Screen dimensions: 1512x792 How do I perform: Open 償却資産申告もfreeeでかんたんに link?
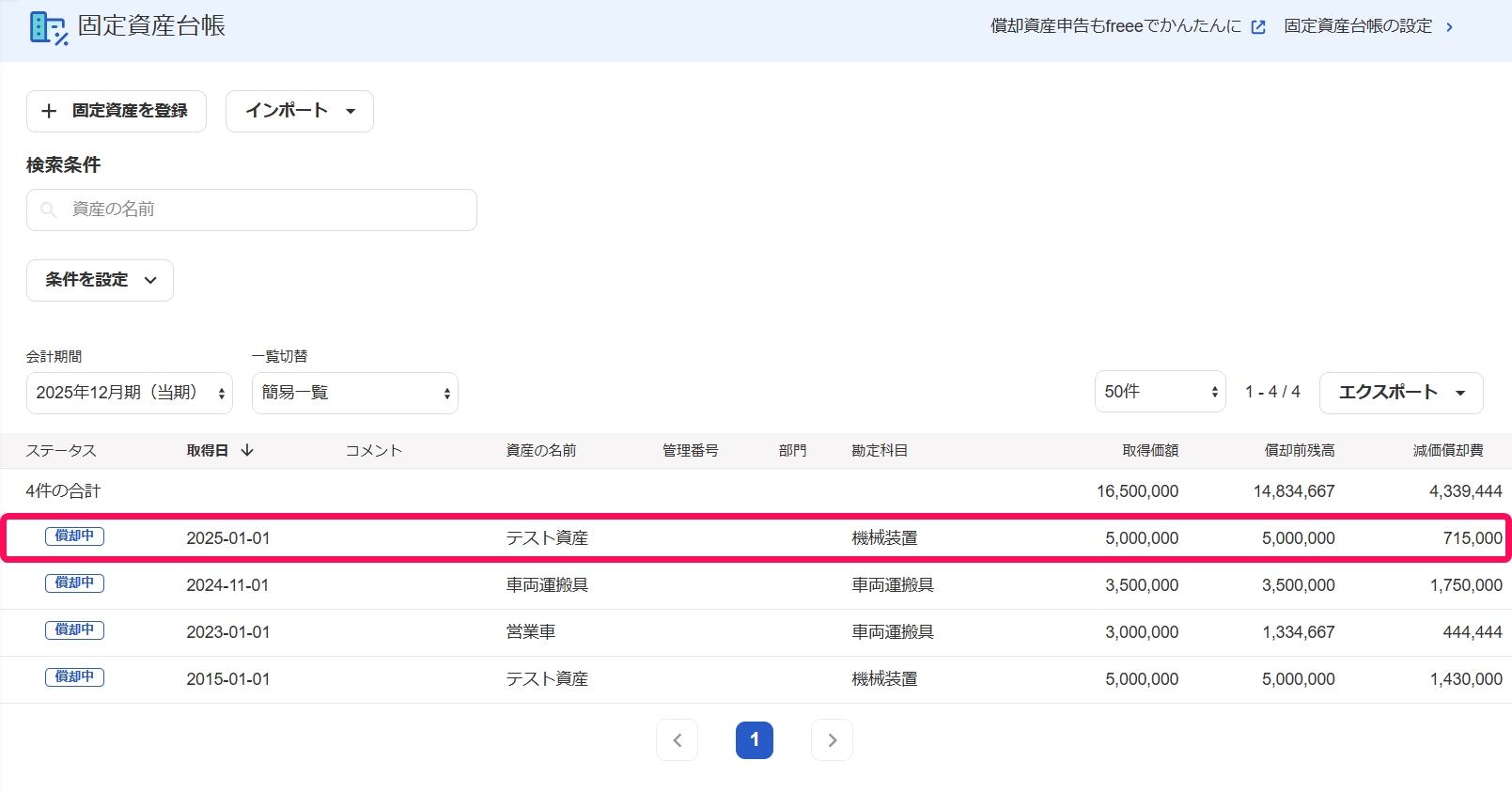[1115, 26]
